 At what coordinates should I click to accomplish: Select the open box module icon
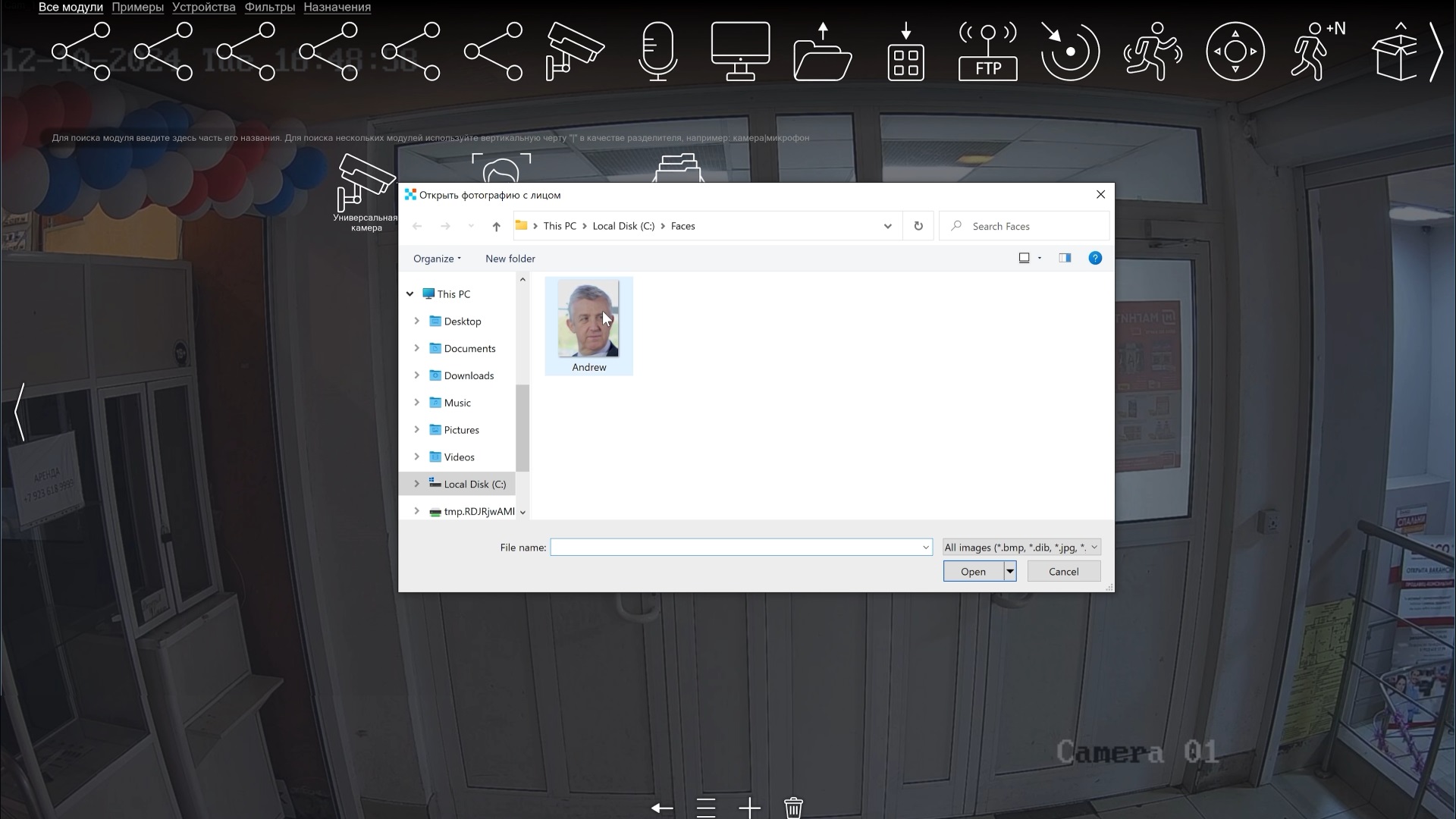(x=1395, y=52)
